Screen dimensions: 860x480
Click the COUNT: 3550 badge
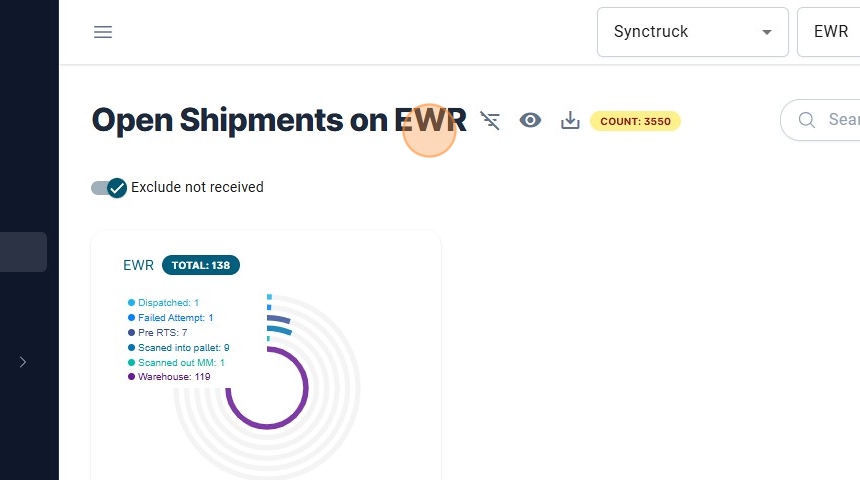635,121
